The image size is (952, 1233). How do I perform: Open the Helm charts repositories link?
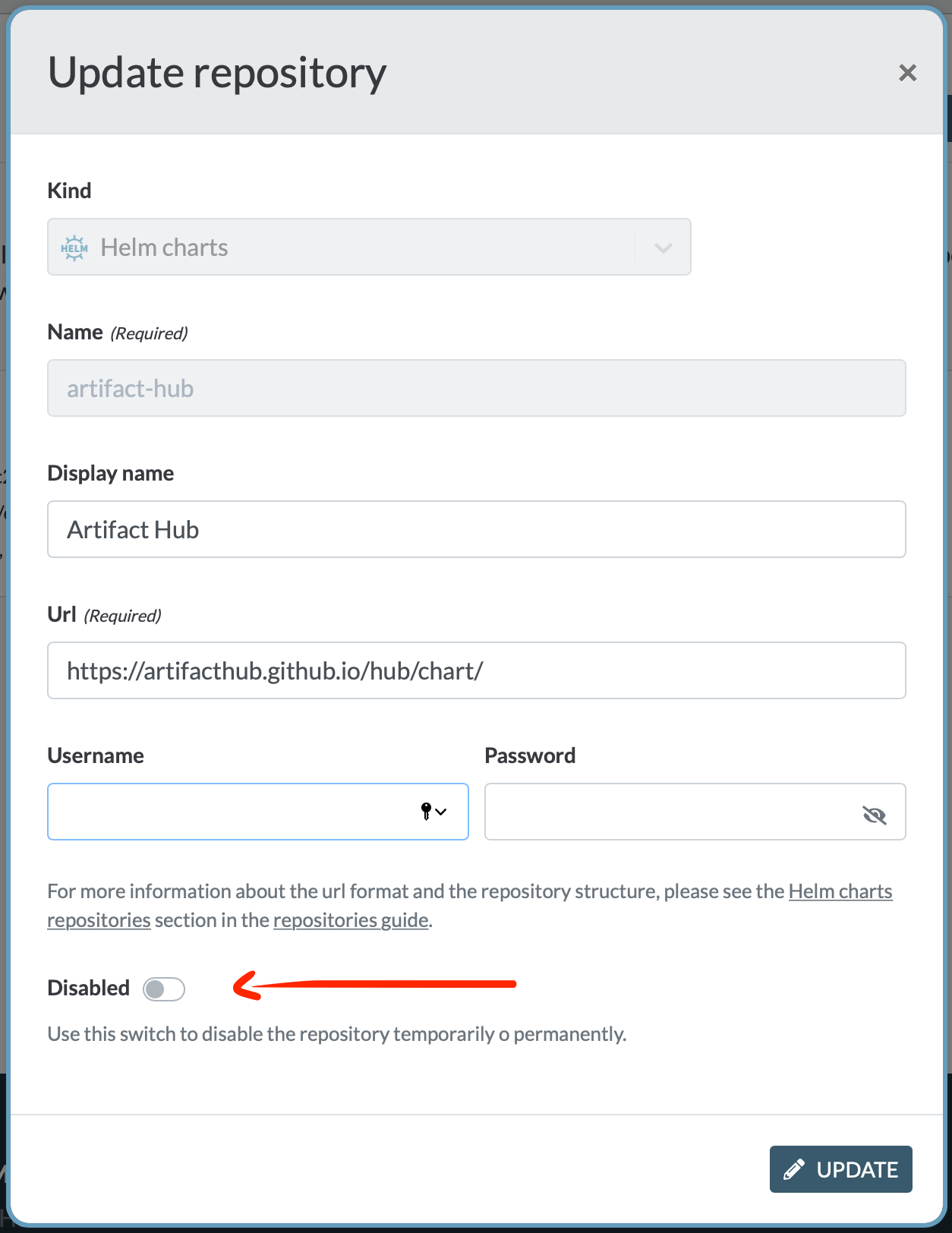coord(840,891)
